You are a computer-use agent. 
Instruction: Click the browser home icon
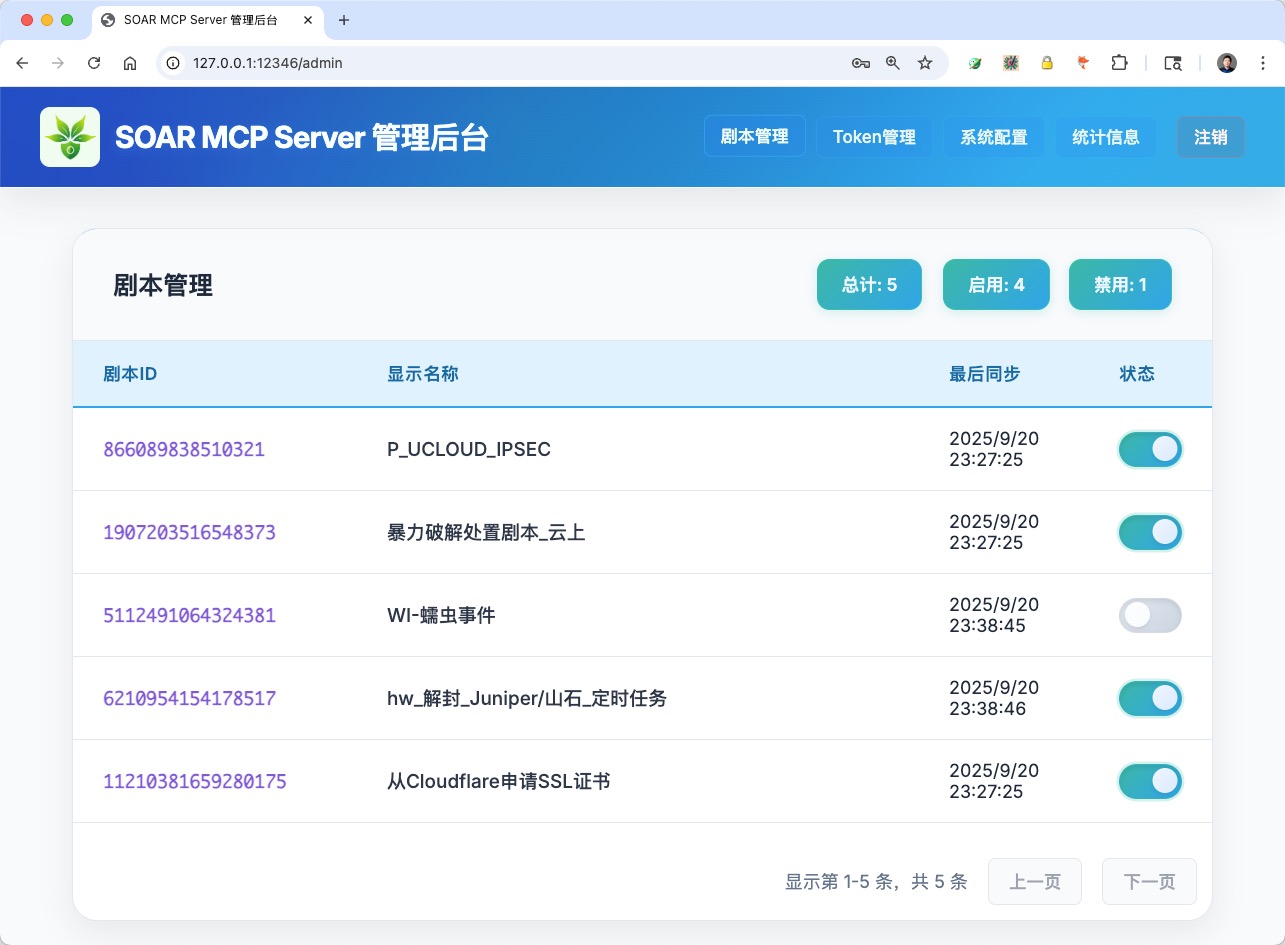coord(130,62)
